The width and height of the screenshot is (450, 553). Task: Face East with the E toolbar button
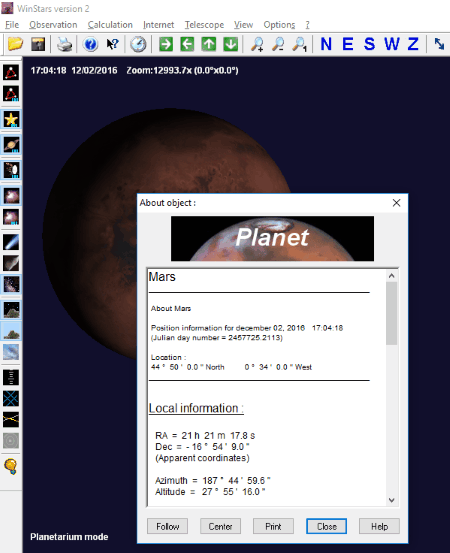coord(348,44)
